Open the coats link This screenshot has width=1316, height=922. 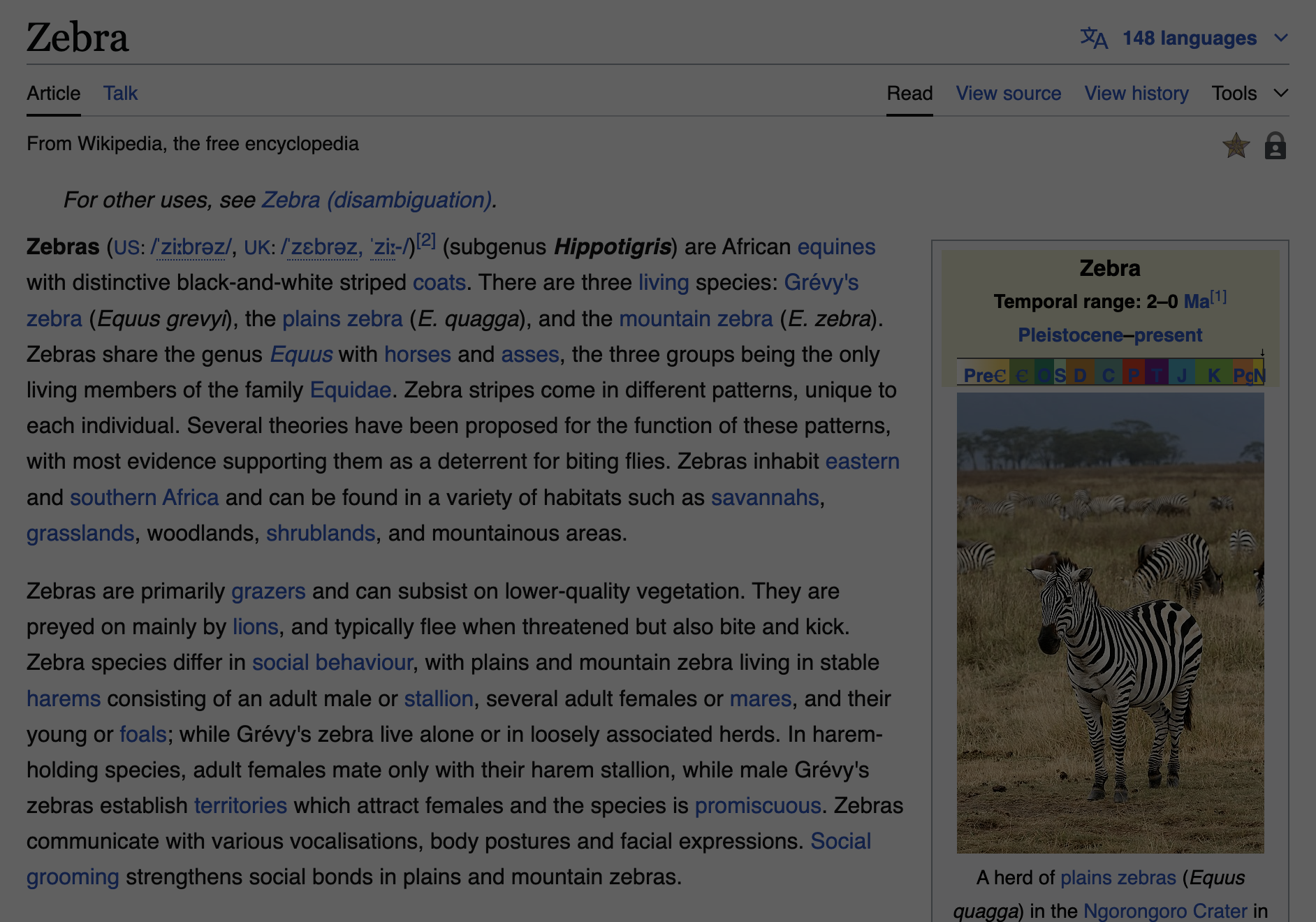click(x=439, y=282)
